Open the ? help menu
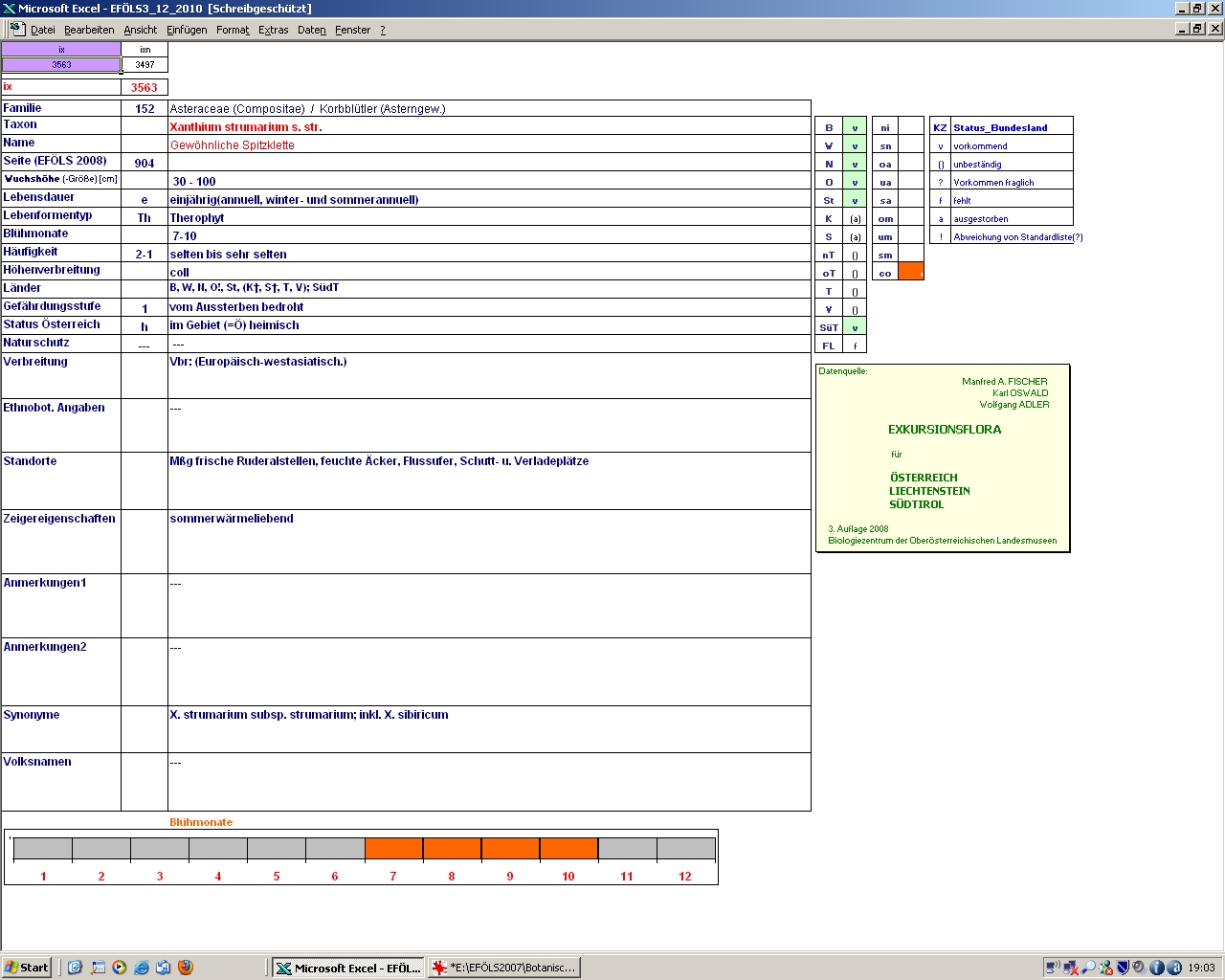The width and height of the screenshot is (1225, 980). (x=383, y=30)
